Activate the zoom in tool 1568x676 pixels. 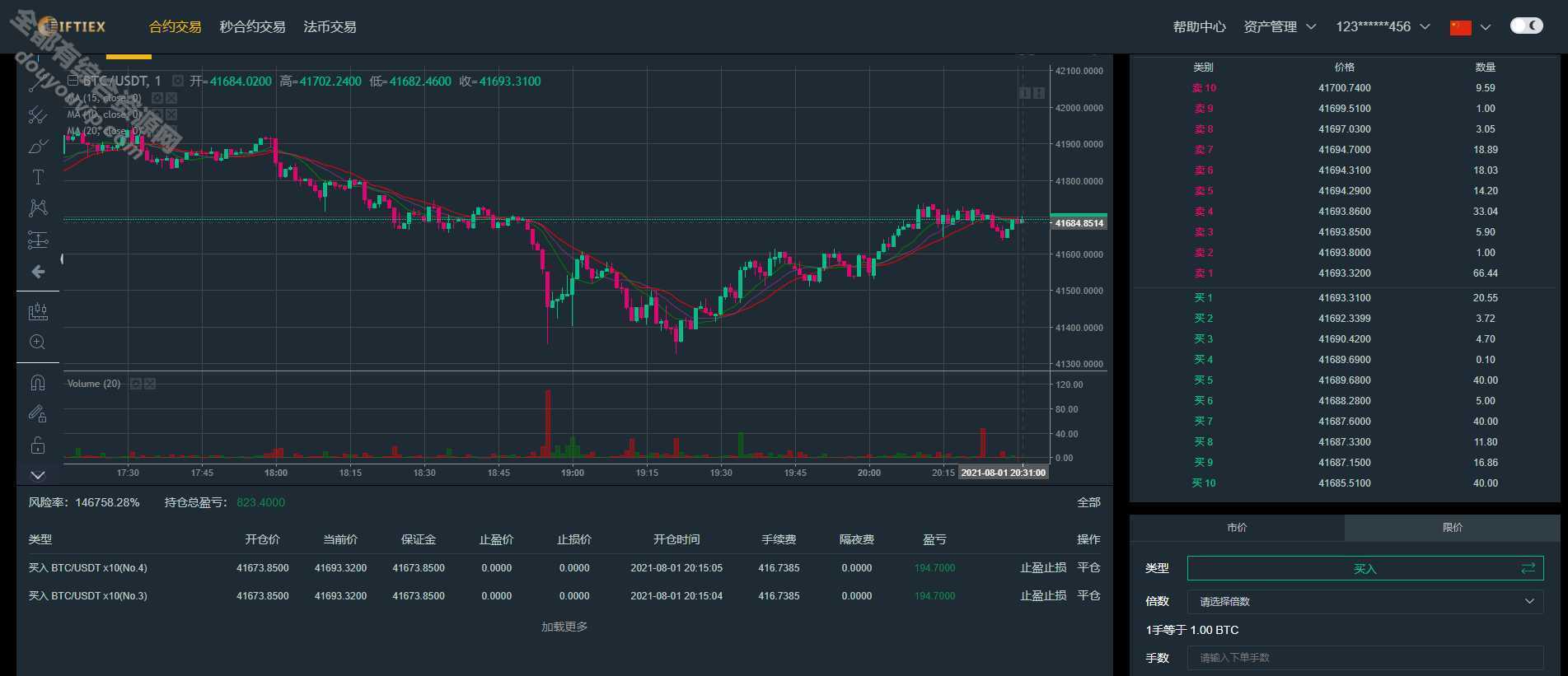coord(38,343)
